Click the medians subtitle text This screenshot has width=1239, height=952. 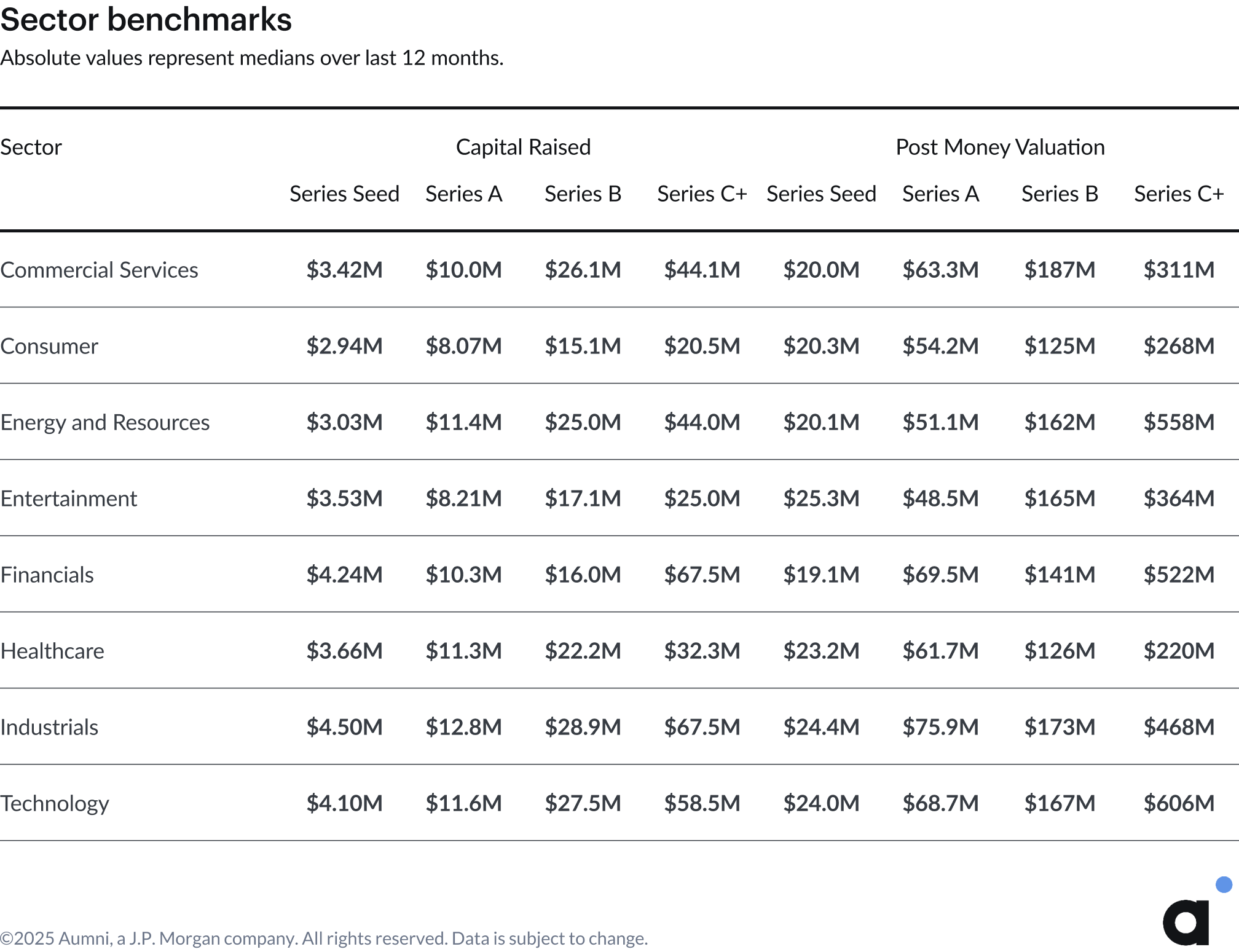[252, 58]
